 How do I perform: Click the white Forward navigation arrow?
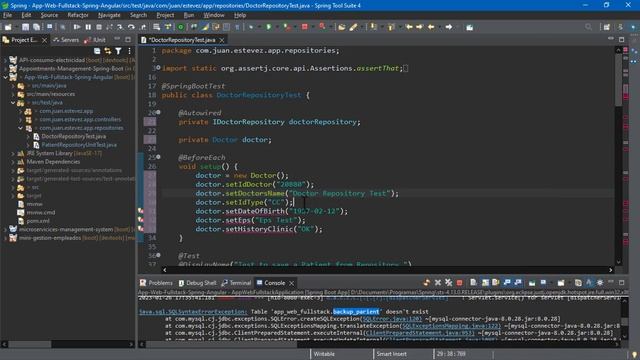coord(449,27)
